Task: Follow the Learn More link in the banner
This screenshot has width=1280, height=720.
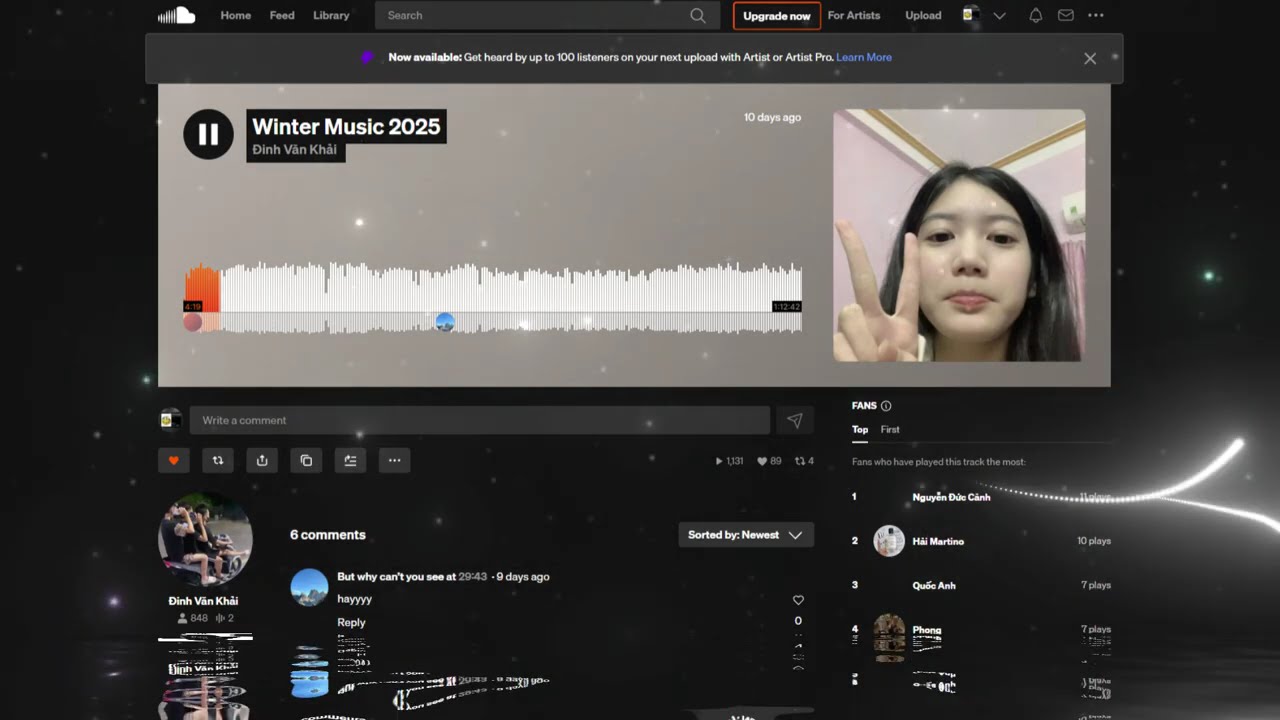Action: coord(864,58)
